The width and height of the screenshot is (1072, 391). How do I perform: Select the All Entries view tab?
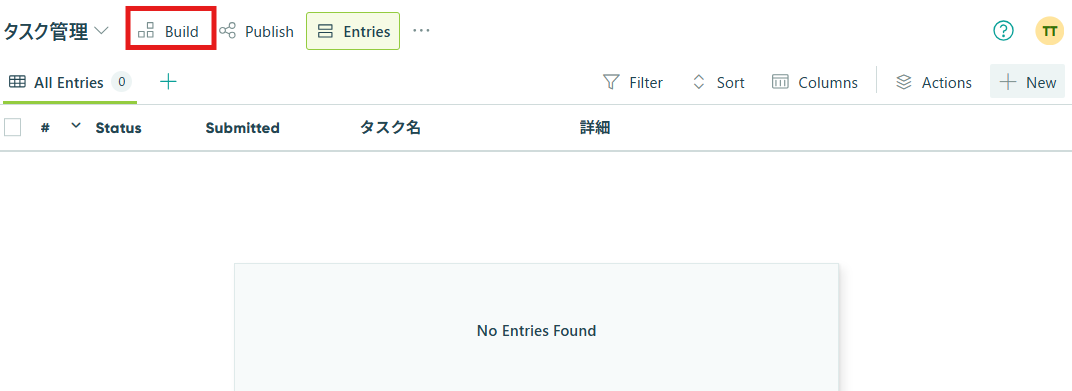pos(69,83)
